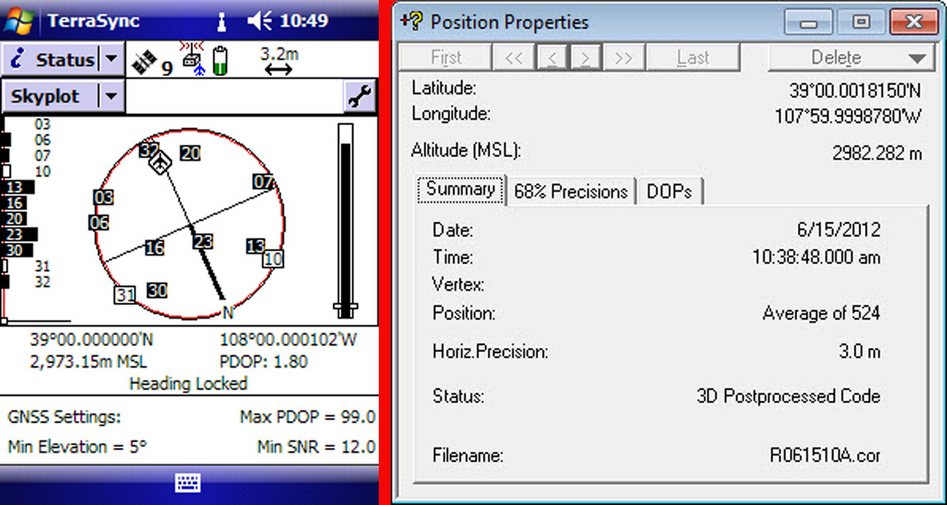
Task: Select satellite 13 on the skyplot
Action: tap(255, 246)
